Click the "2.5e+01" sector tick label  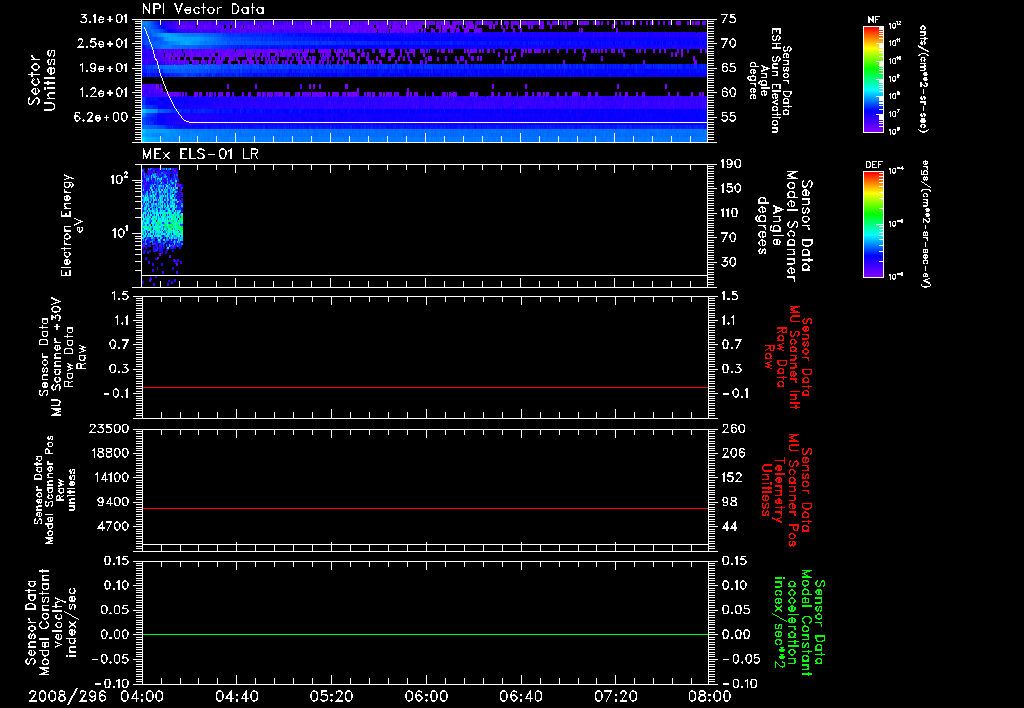click(x=104, y=43)
